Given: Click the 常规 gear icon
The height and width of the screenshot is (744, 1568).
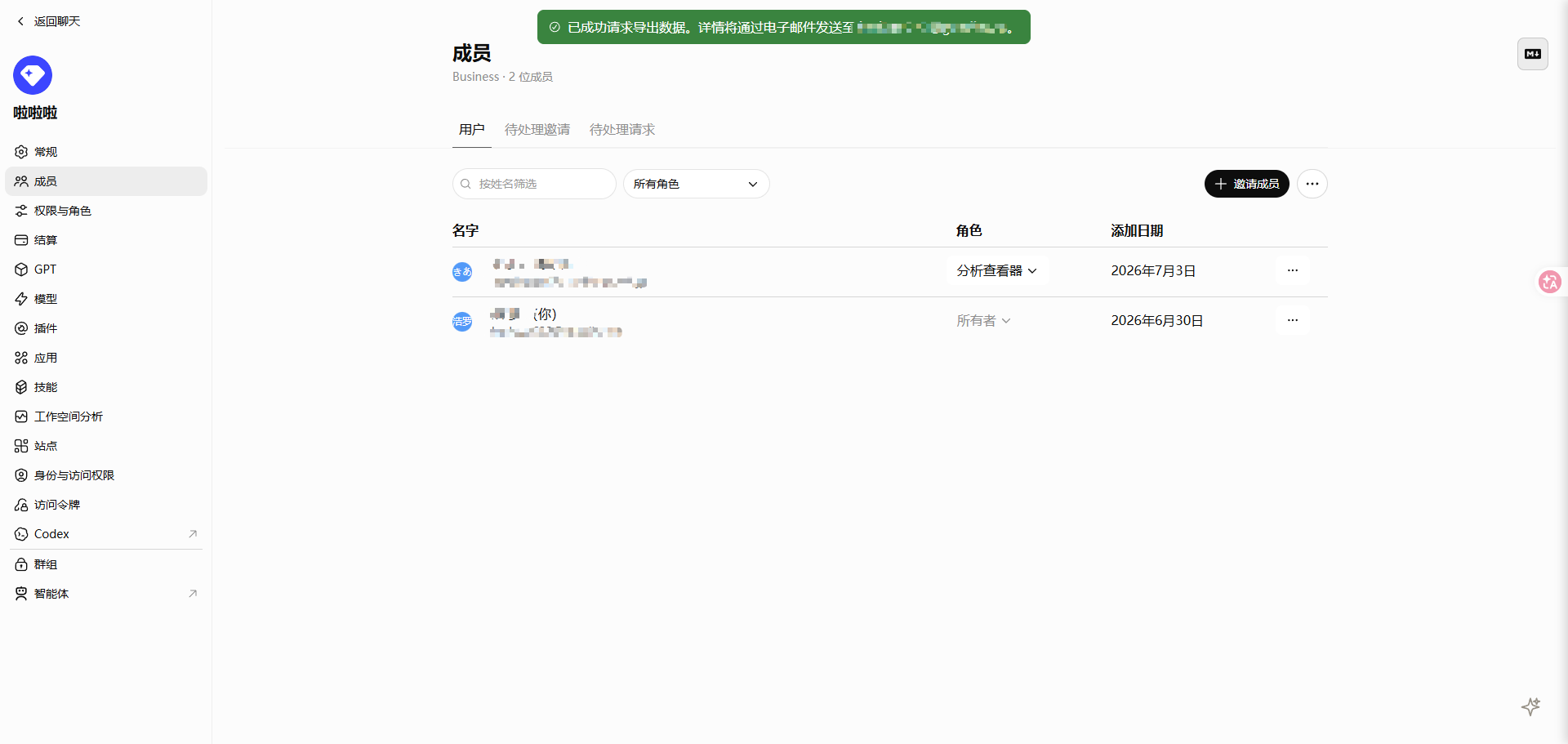Looking at the screenshot, I should click(x=21, y=152).
